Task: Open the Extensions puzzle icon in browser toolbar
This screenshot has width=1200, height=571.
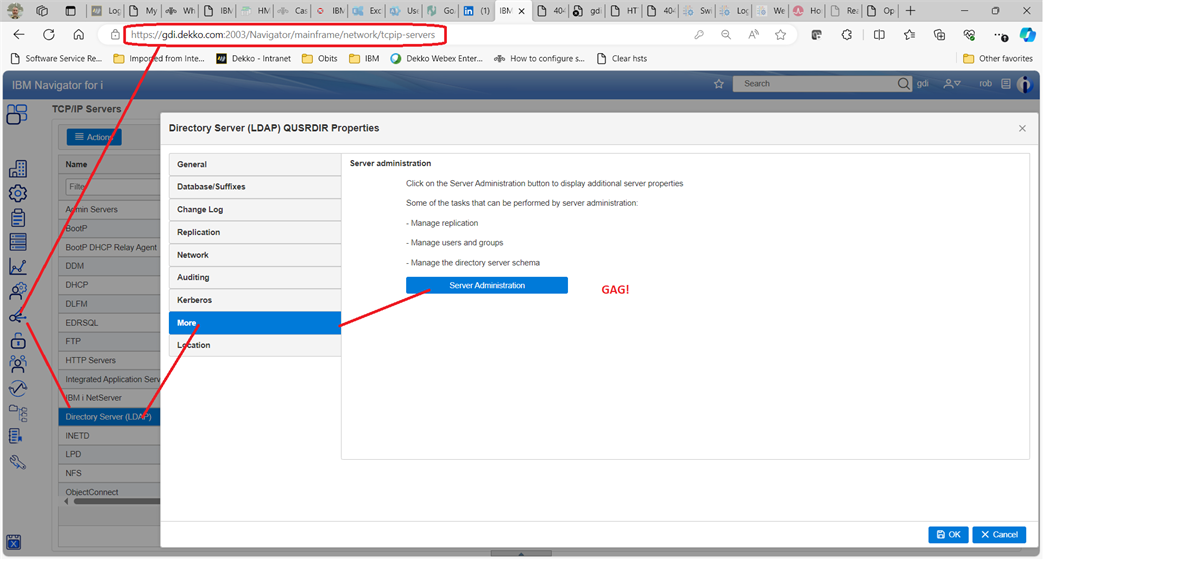Action: [x=847, y=34]
